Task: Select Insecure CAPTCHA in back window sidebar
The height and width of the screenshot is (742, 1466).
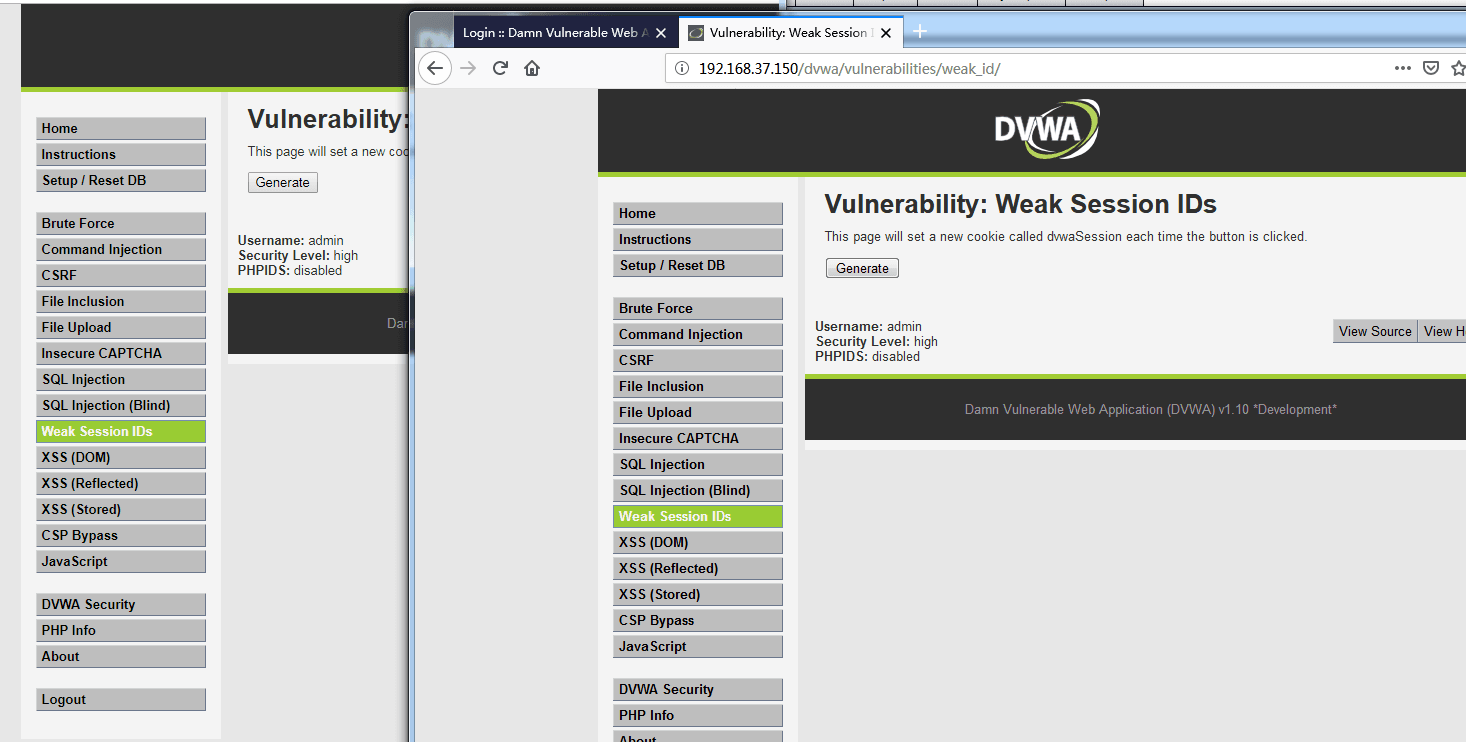Action: [121, 353]
